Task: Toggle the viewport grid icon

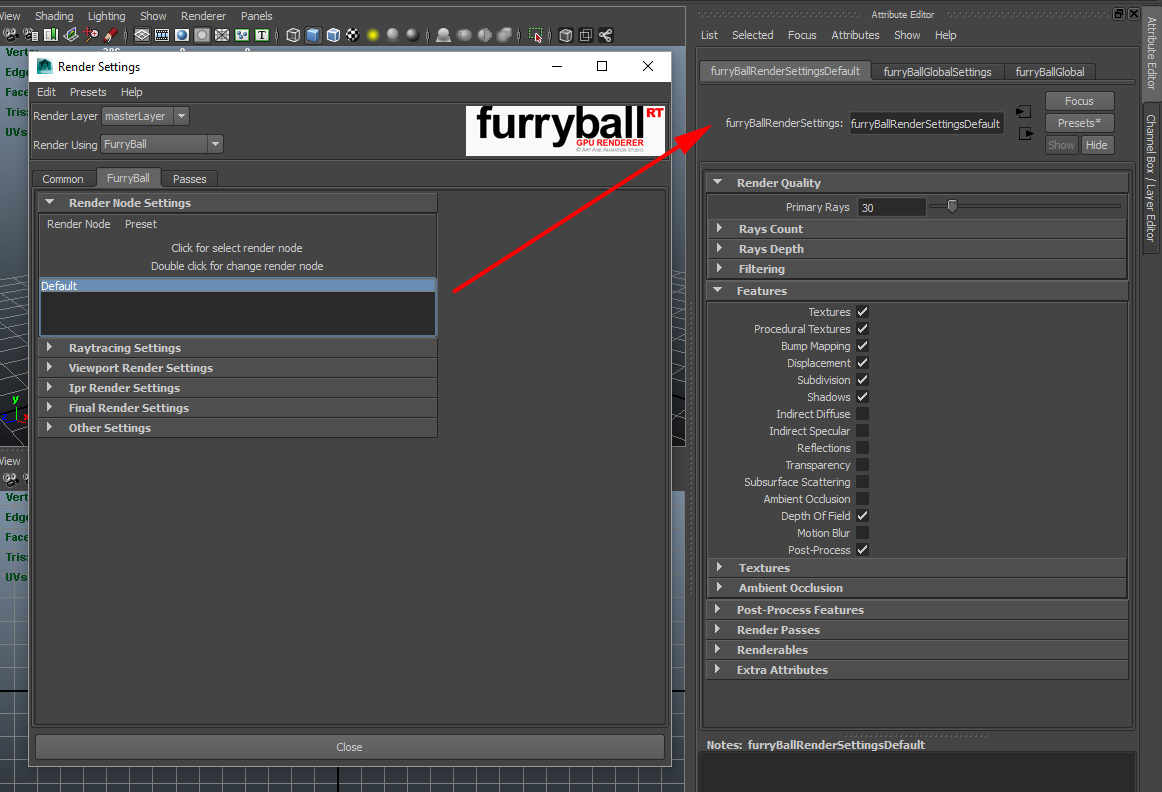Action: [x=142, y=35]
